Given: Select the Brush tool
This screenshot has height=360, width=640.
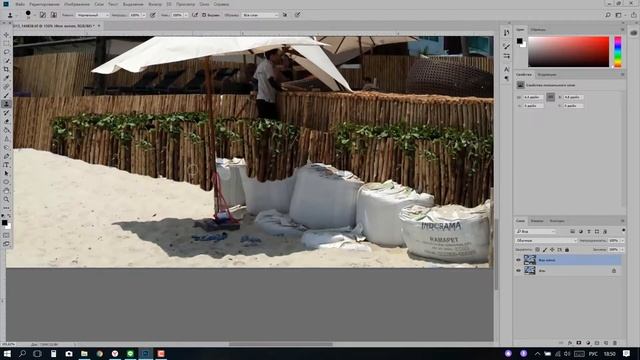Looking at the screenshot, I should pos(6,96).
